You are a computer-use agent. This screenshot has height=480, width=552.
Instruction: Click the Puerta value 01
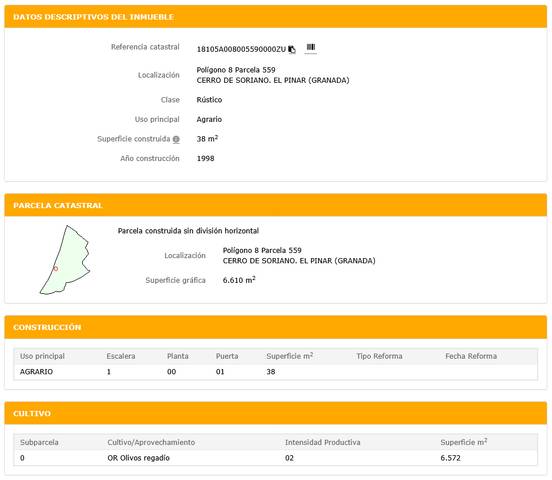point(220,372)
